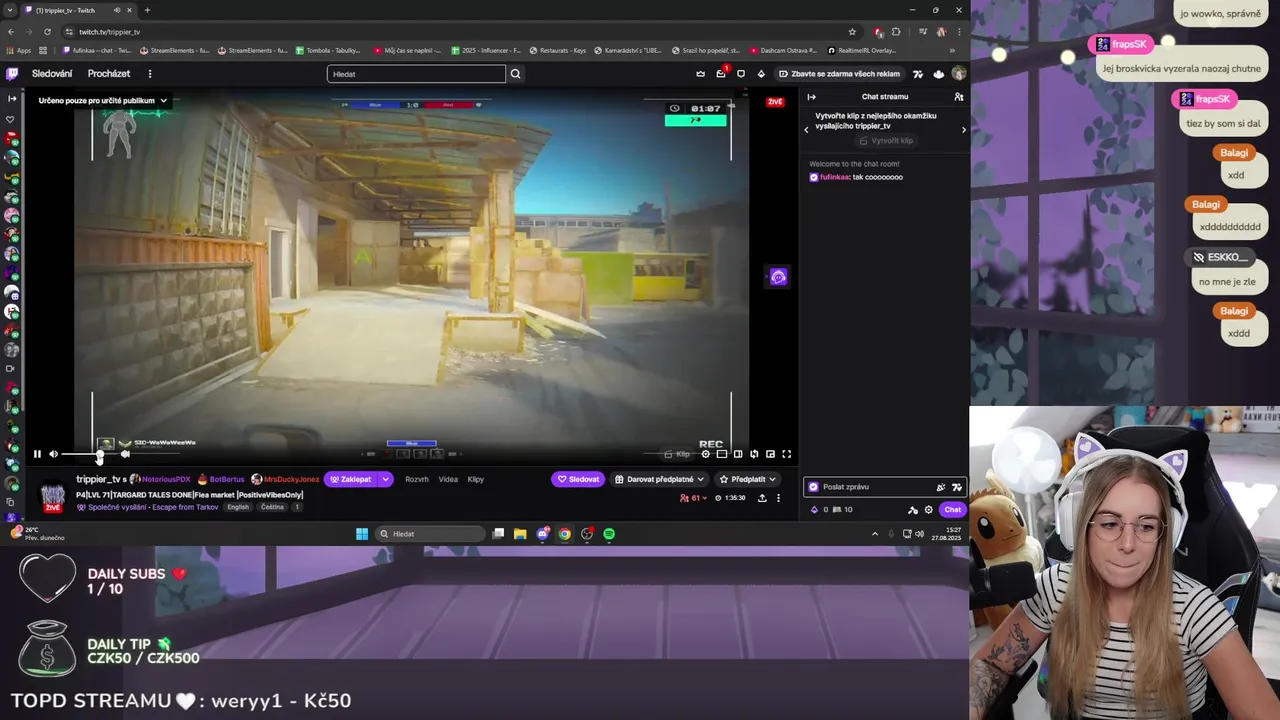Image resolution: width=1280 pixels, height=720 pixels.
Task: Open share icon below the player
Action: pyautogui.click(x=762, y=498)
